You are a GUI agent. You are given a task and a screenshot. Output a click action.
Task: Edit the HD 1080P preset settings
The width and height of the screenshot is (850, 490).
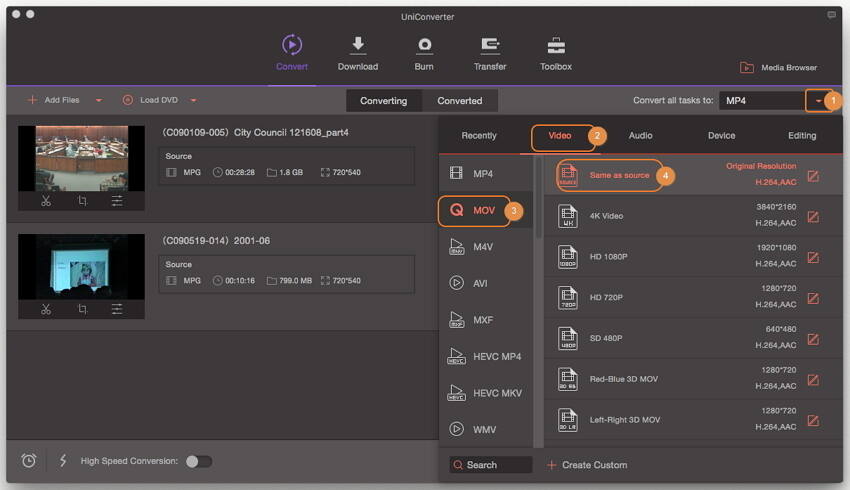[813, 257]
